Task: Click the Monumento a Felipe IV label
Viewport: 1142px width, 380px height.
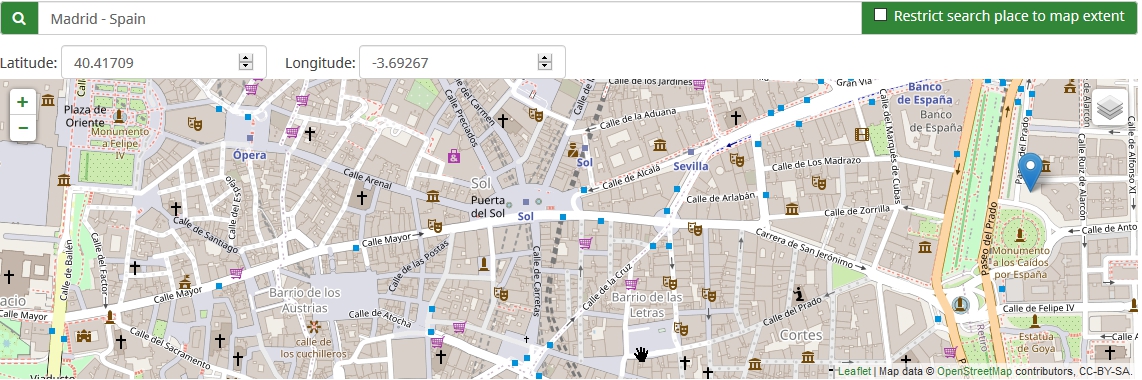Action: 119,143
